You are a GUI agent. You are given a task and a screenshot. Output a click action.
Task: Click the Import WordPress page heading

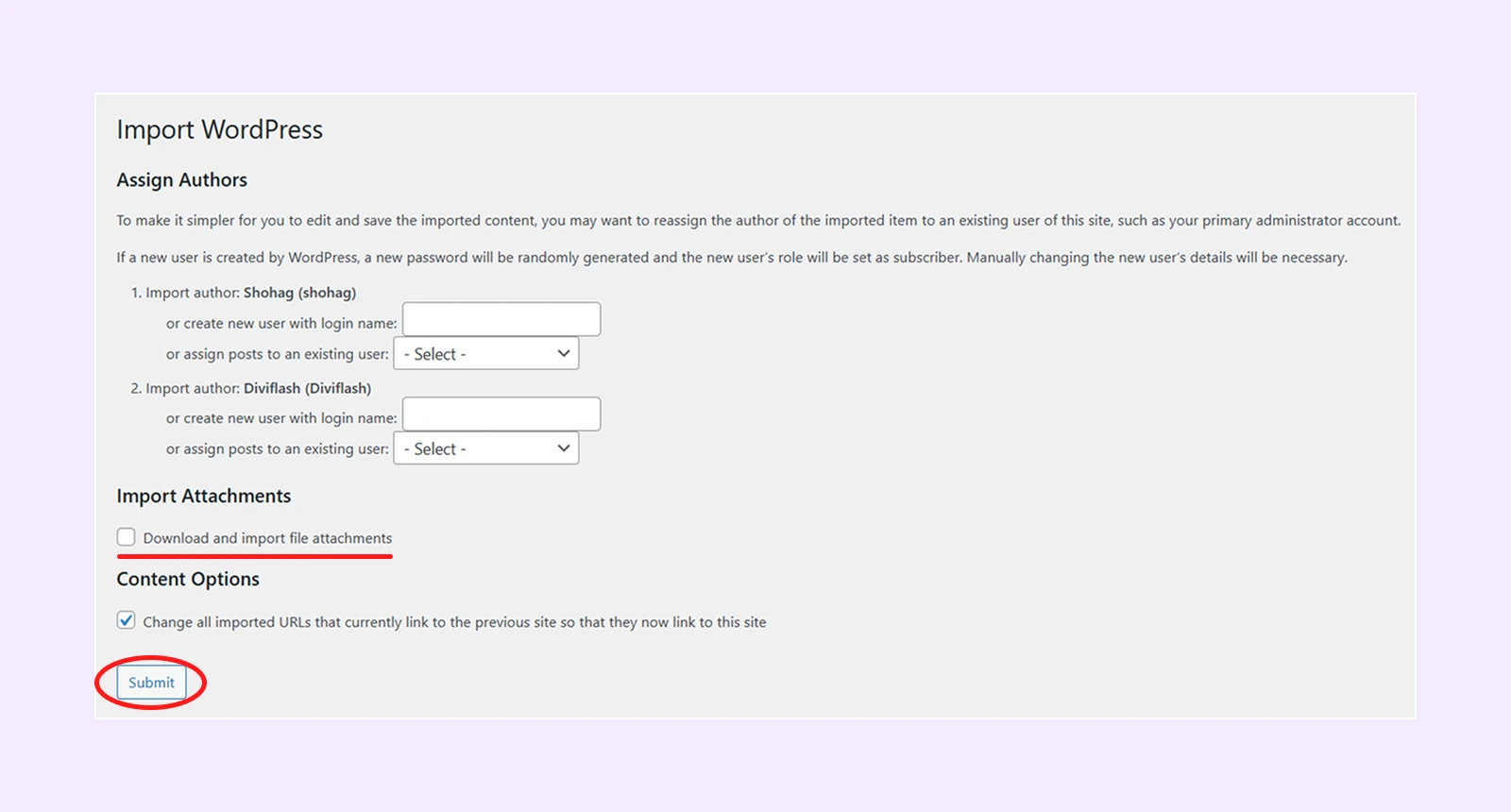click(x=220, y=129)
